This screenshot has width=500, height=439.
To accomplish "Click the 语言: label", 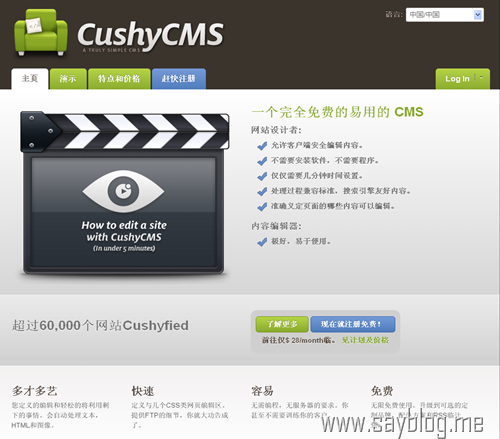I will click(394, 14).
